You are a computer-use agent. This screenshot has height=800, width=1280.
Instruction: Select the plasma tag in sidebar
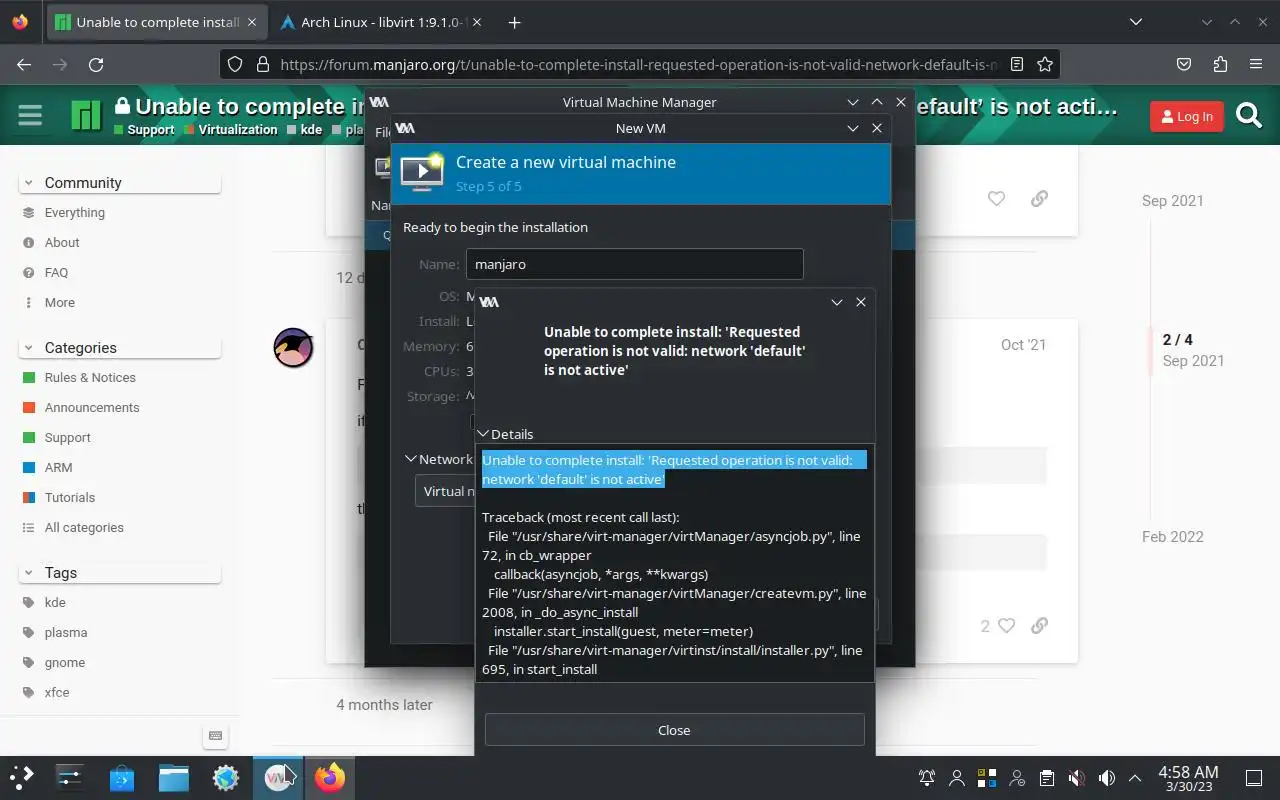[66, 632]
